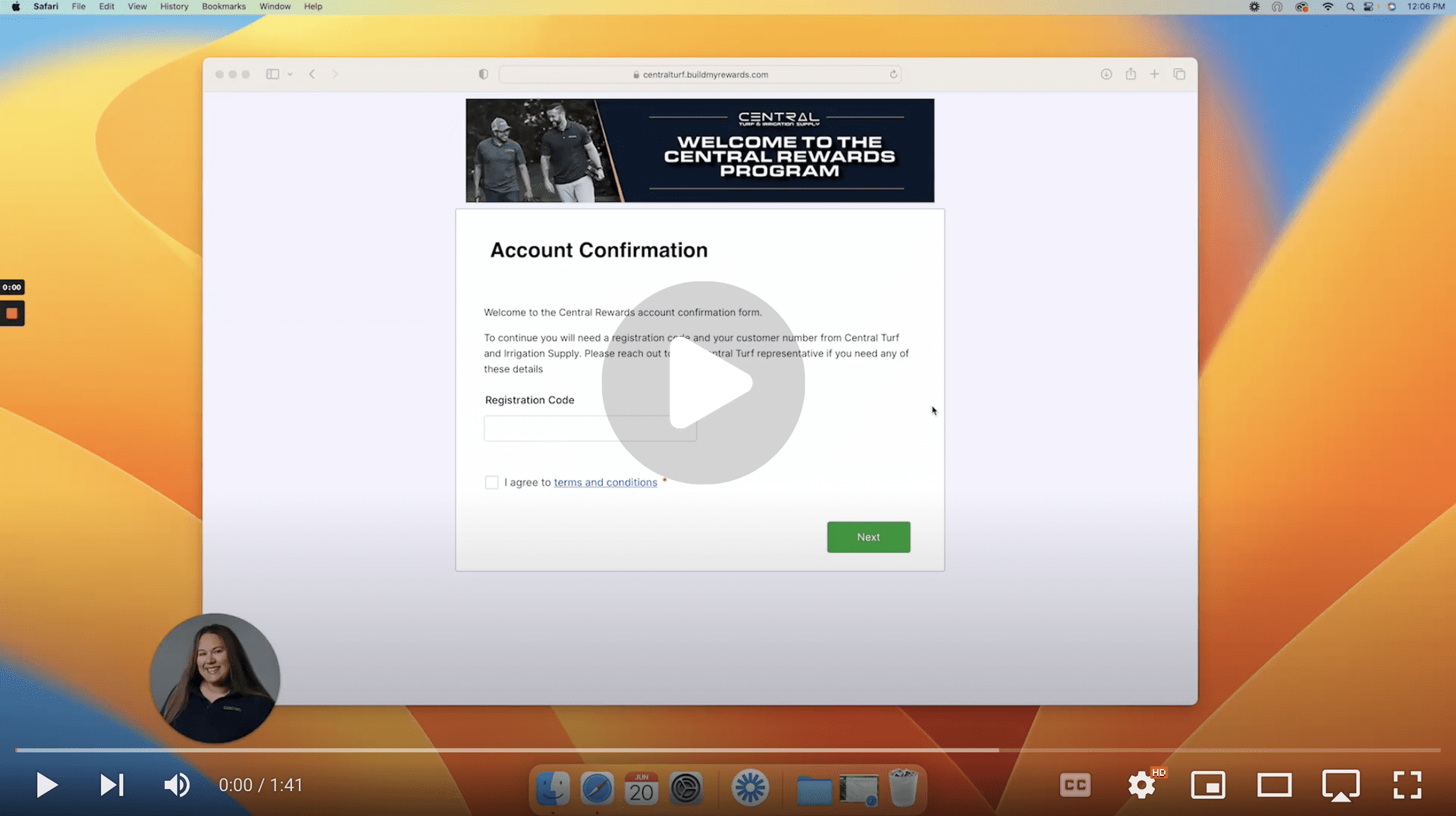Screen dimensions: 1456x816
Task: Open the terms and conditions link
Action: point(605,482)
